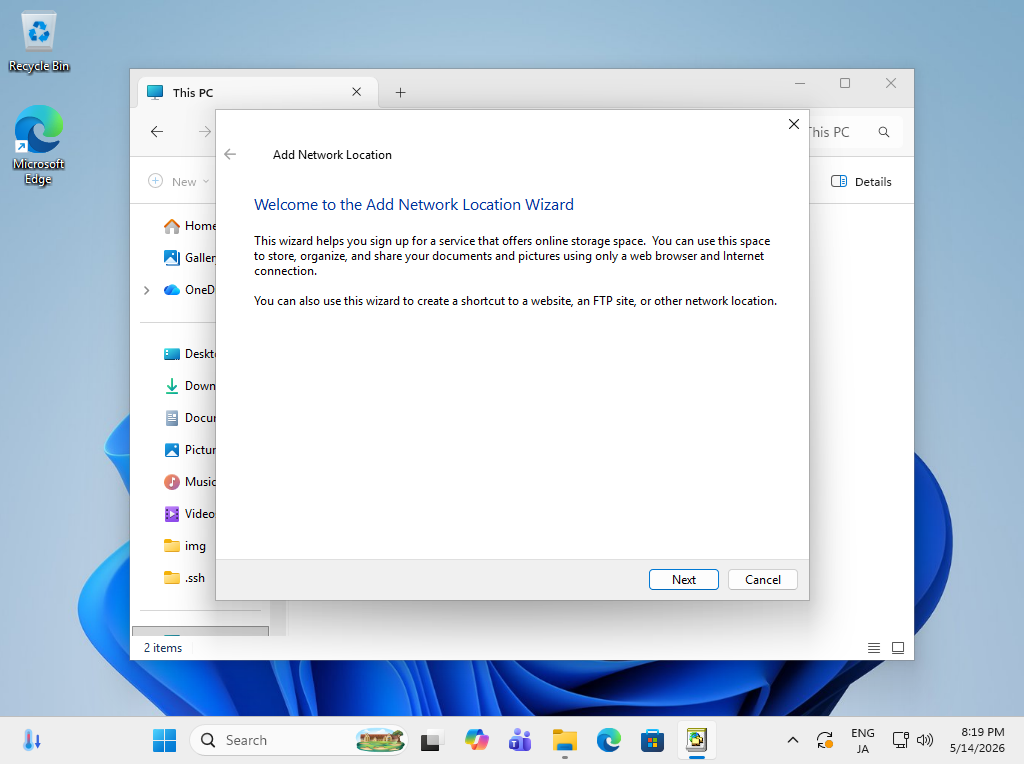Open the Downloads folder in sidebar
Viewport: 1024px width, 764px height.
(189, 386)
